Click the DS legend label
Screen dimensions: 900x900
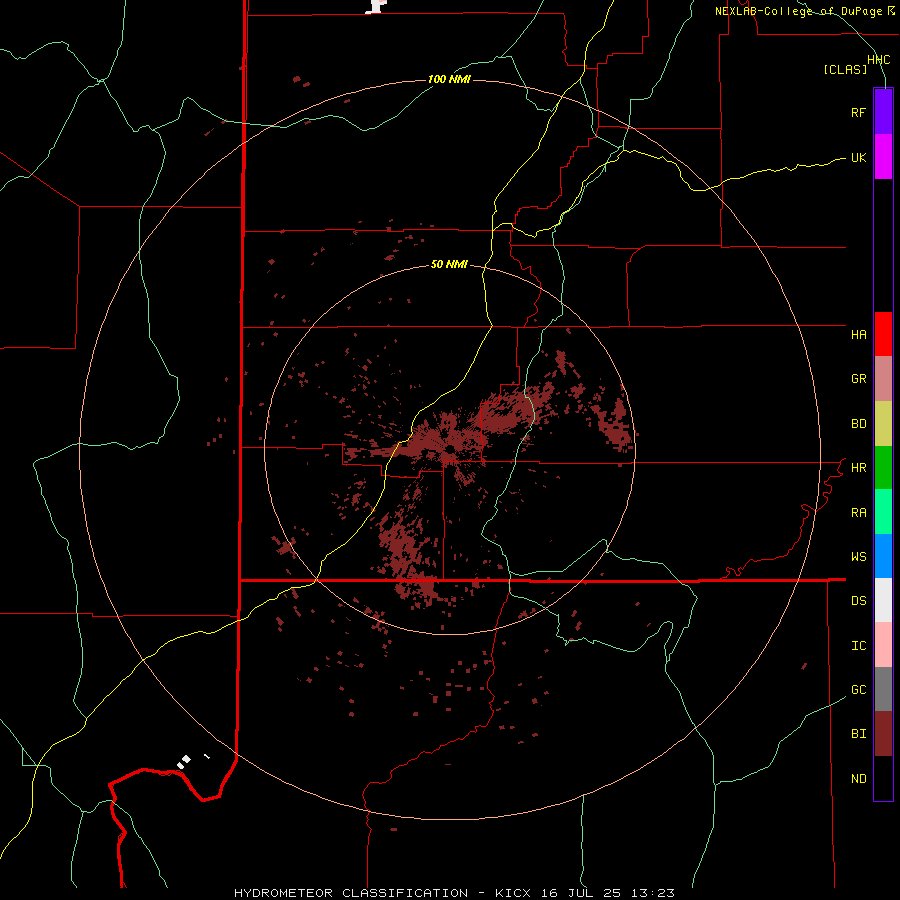pos(858,601)
